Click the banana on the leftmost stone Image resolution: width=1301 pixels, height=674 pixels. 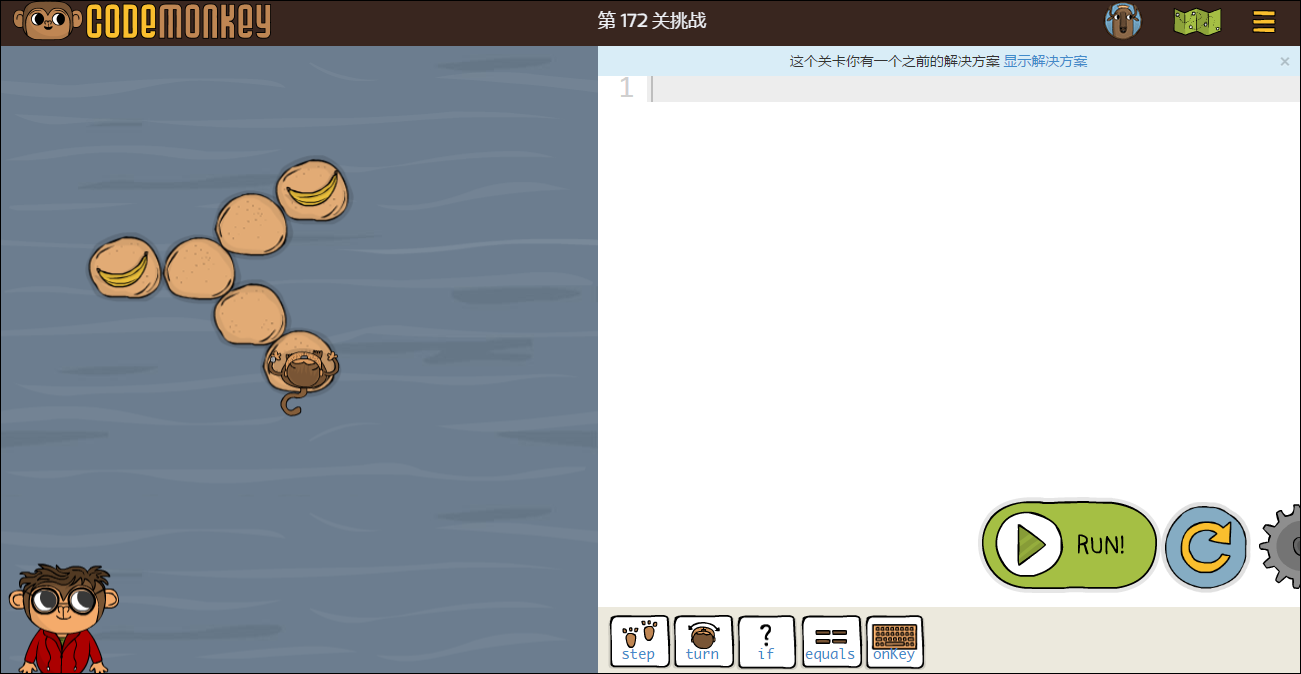pyautogui.click(x=124, y=271)
